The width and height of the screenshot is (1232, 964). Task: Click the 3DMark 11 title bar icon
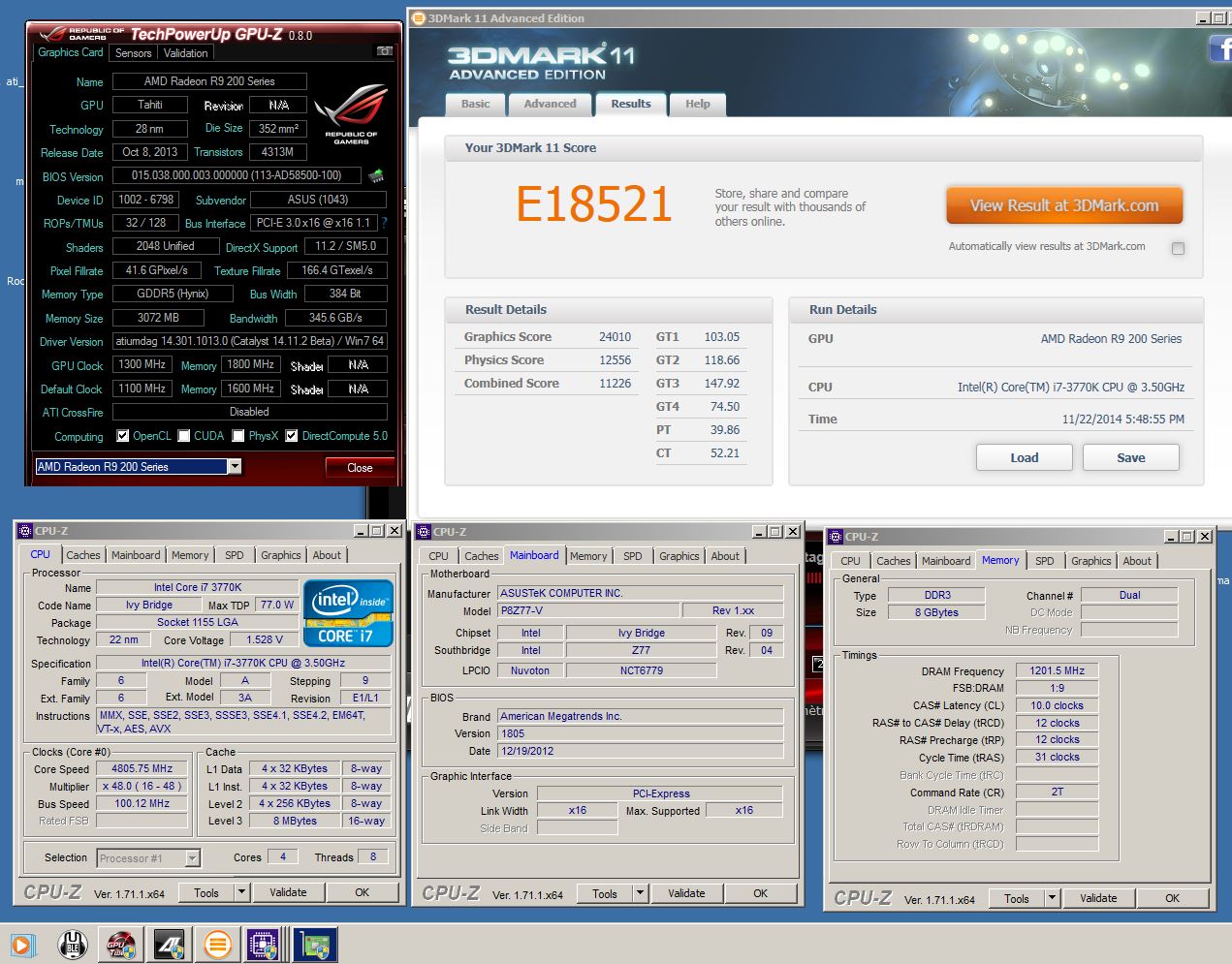419,17
